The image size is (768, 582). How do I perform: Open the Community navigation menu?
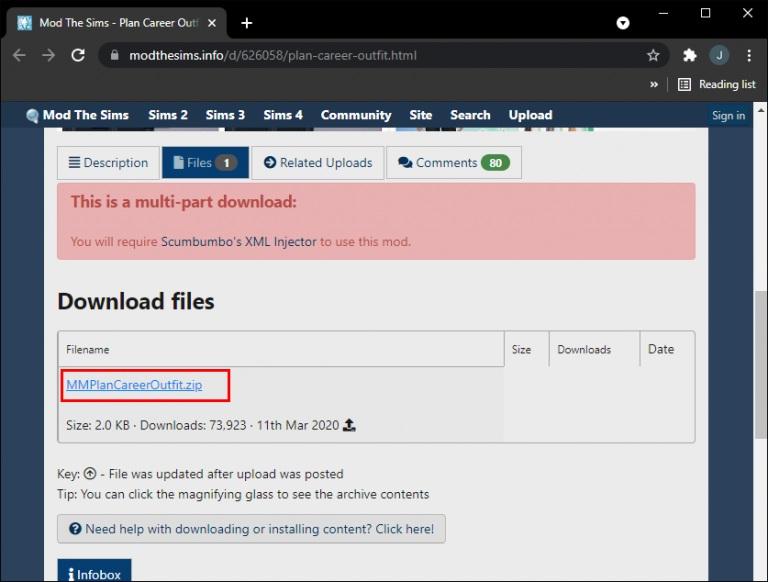click(x=355, y=115)
